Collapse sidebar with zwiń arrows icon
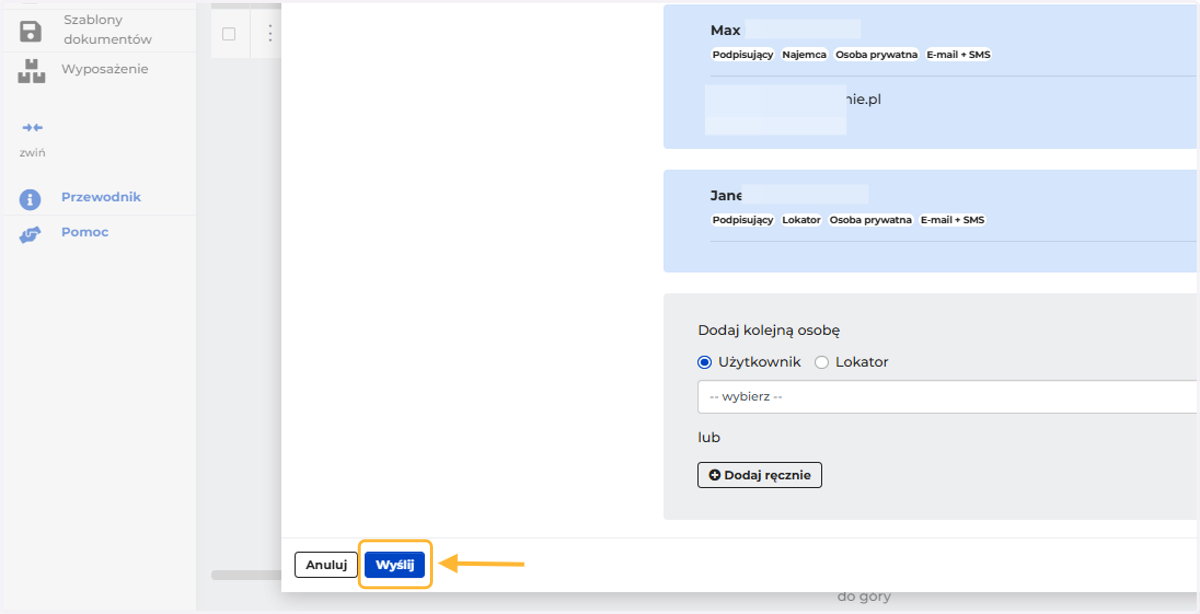1200x614 pixels. click(x=32, y=128)
